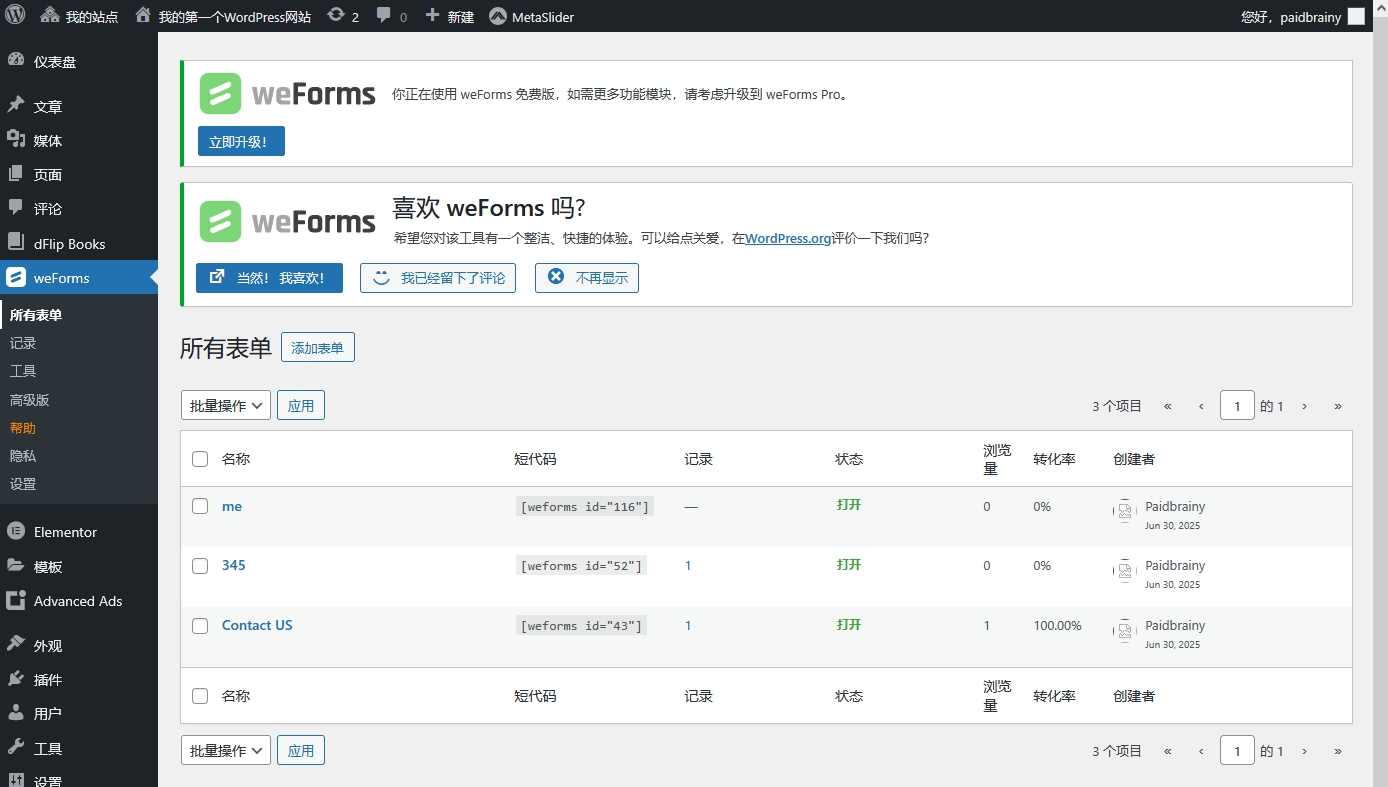Click Paidbrainy avatar in the me row
The image size is (1388, 787).
coord(1125,511)
